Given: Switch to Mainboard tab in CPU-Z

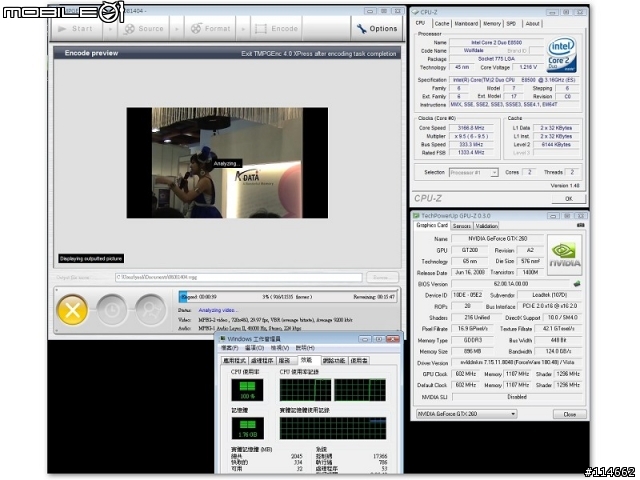Looking at the screenshot, I should pyautogui.click(x=466, y=24).
